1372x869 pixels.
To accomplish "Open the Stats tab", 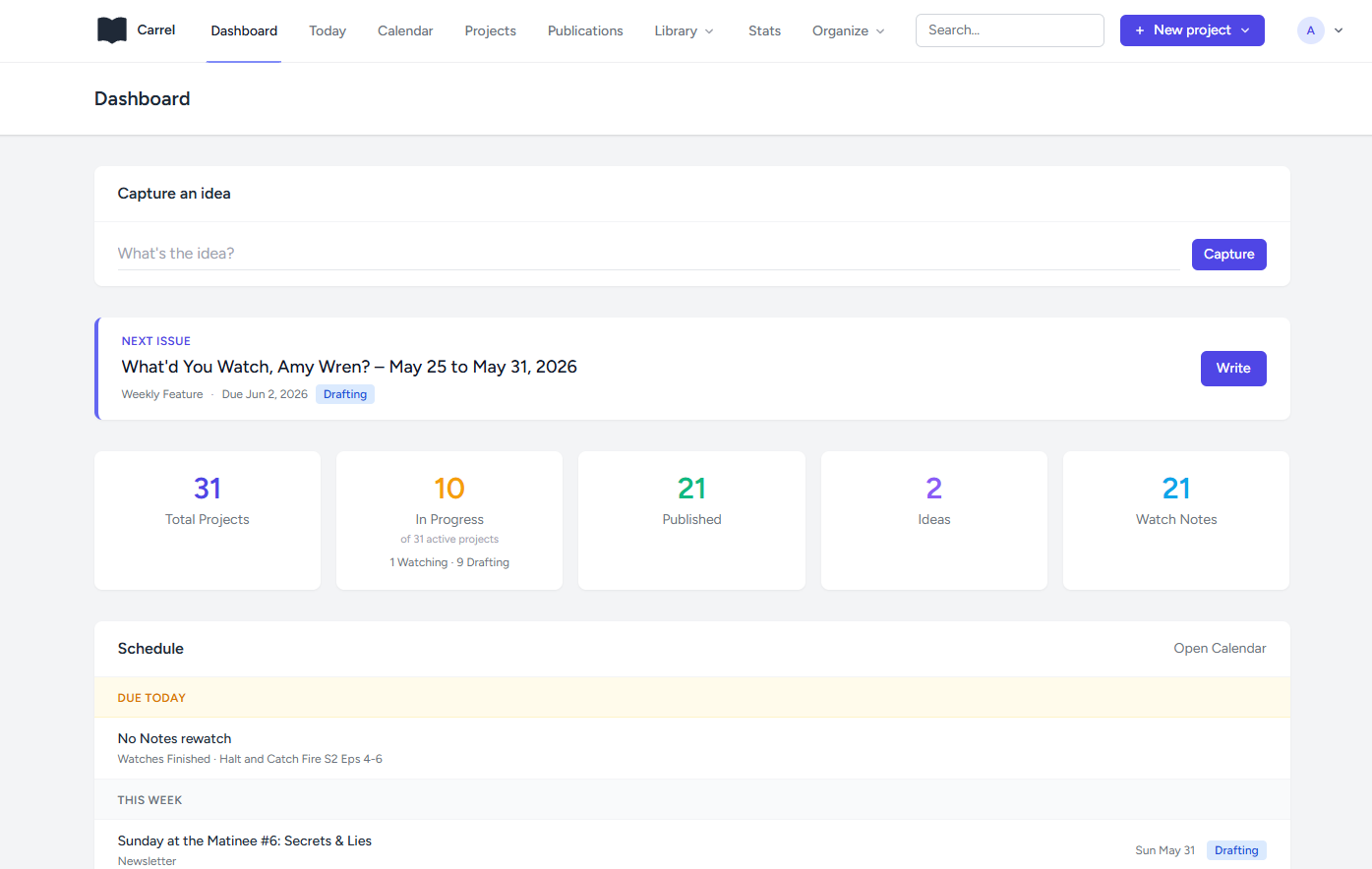I will pyautogui.click(x=764, y=30).
